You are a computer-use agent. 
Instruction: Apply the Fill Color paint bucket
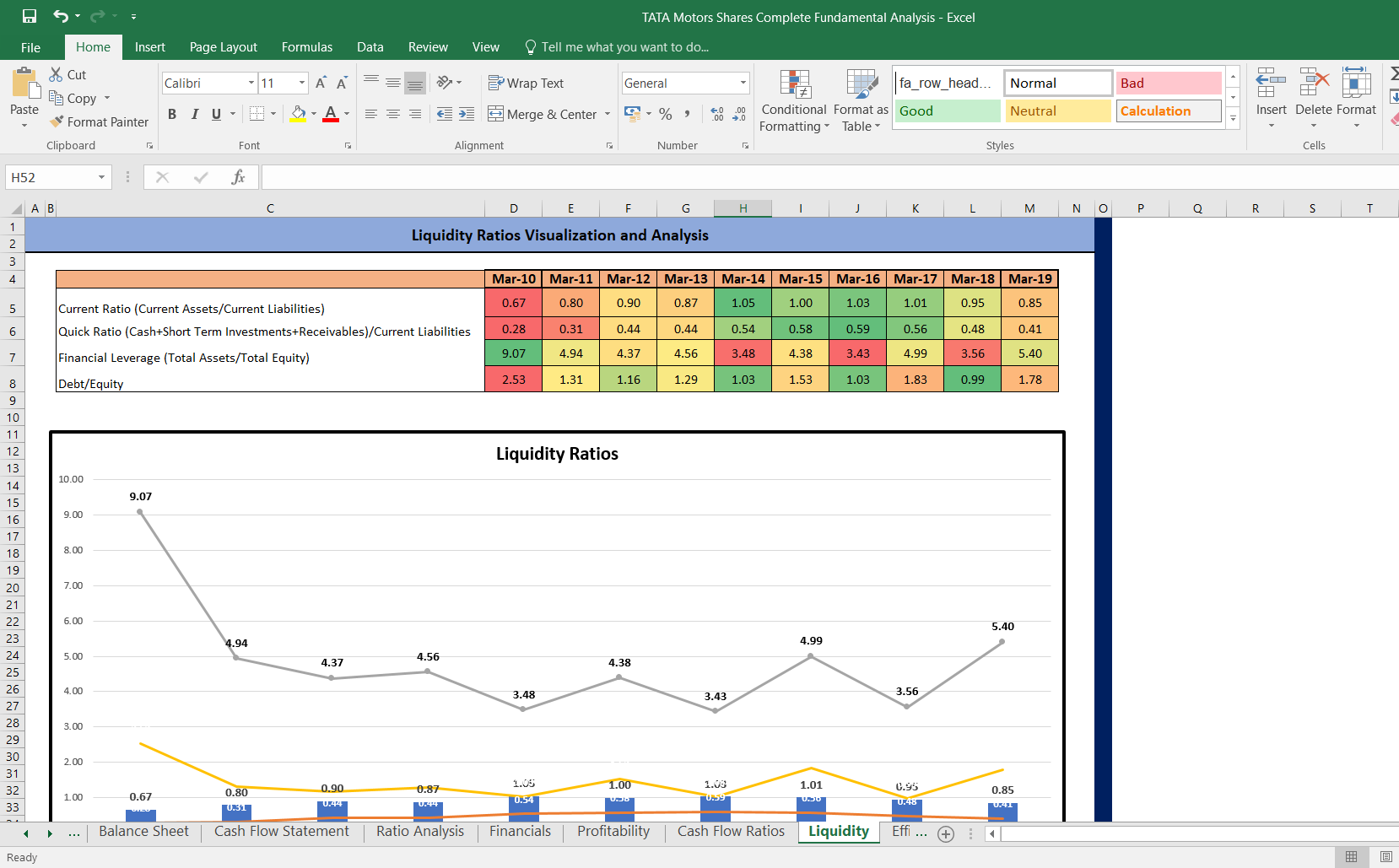click(298, 113)
